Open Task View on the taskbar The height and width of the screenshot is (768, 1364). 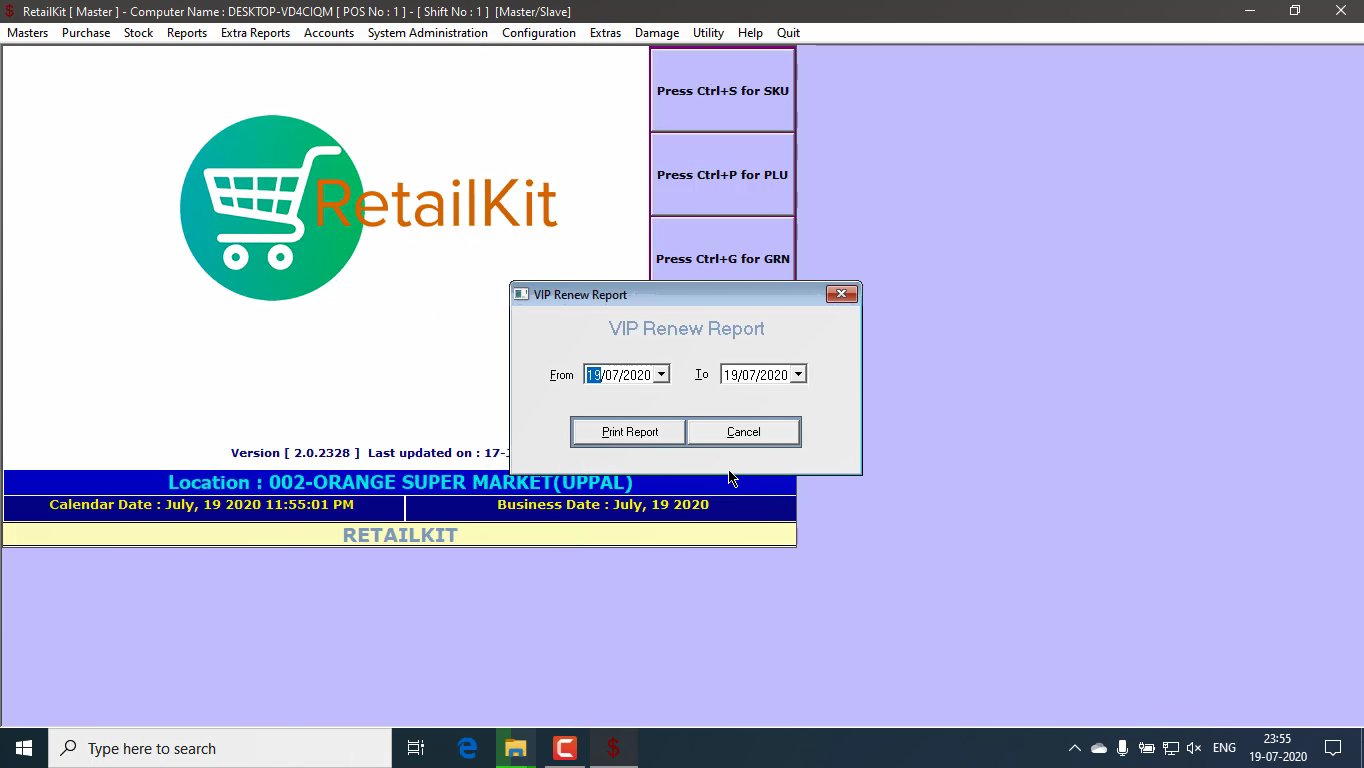coord(416,748)
